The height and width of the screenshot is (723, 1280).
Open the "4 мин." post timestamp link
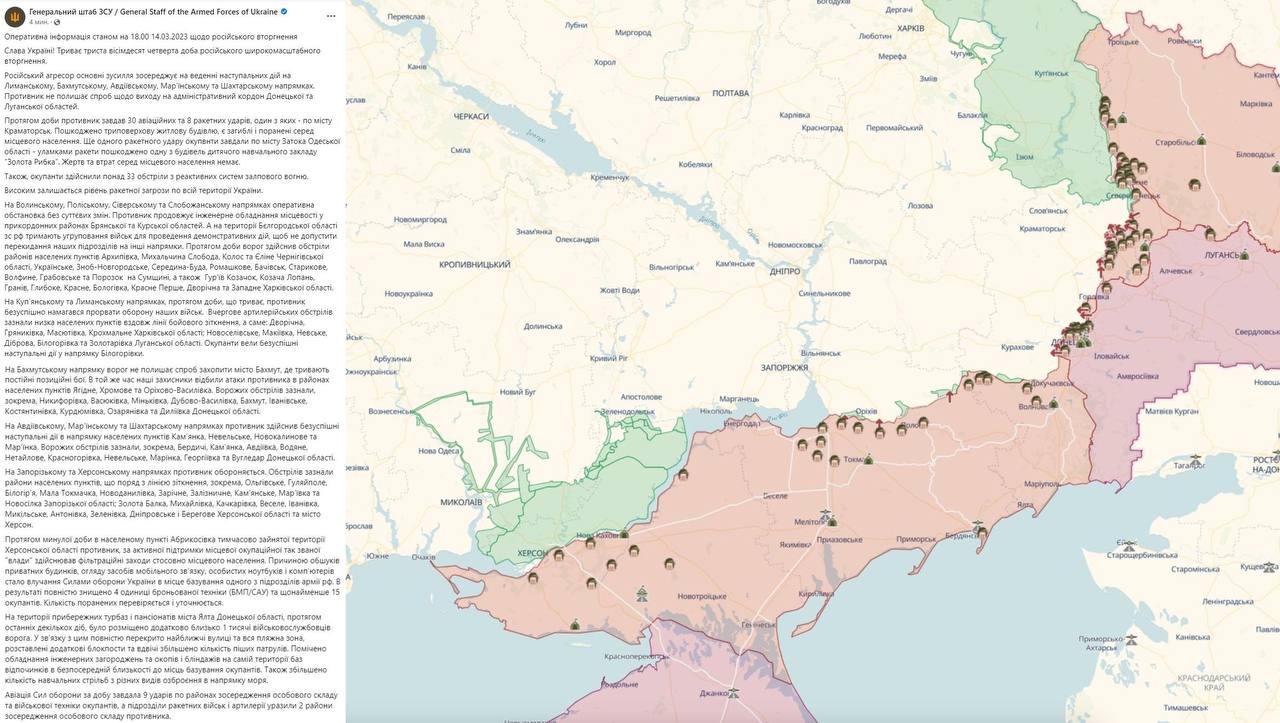click(x=40, y=21)
